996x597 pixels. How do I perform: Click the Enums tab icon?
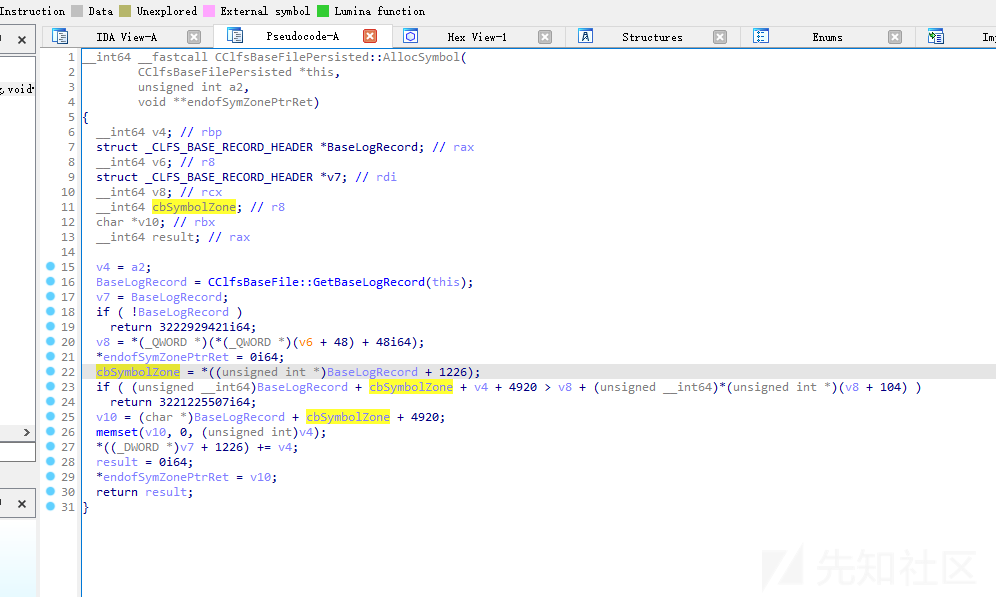[761, 37]
